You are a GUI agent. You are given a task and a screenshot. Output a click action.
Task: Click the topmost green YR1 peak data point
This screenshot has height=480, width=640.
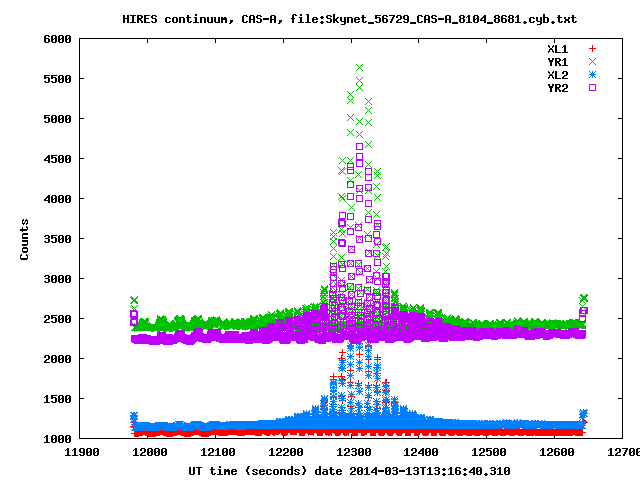359,67
